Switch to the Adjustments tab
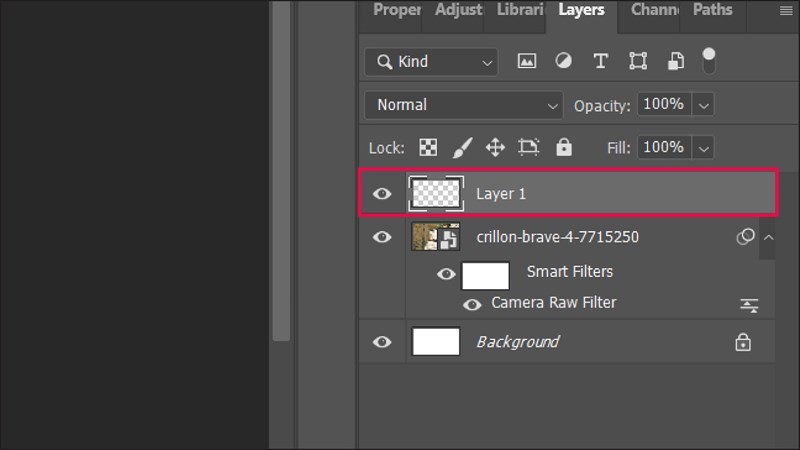The width and height of the screenshot is (800, 450). 458,10
